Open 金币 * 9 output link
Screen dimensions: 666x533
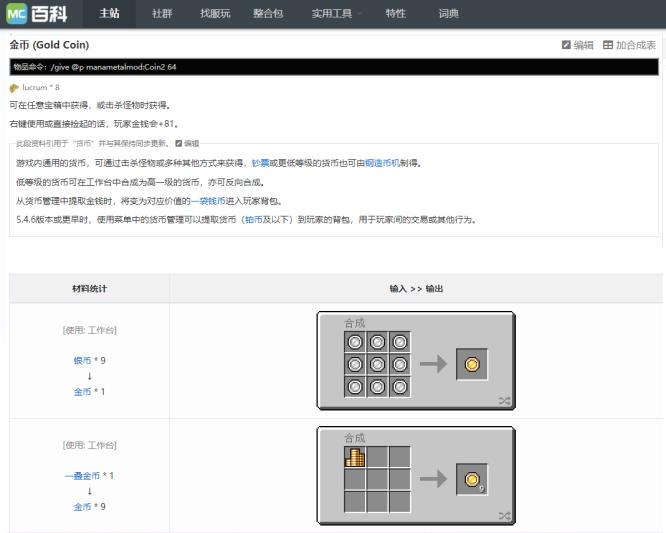[x=82, y=507]
